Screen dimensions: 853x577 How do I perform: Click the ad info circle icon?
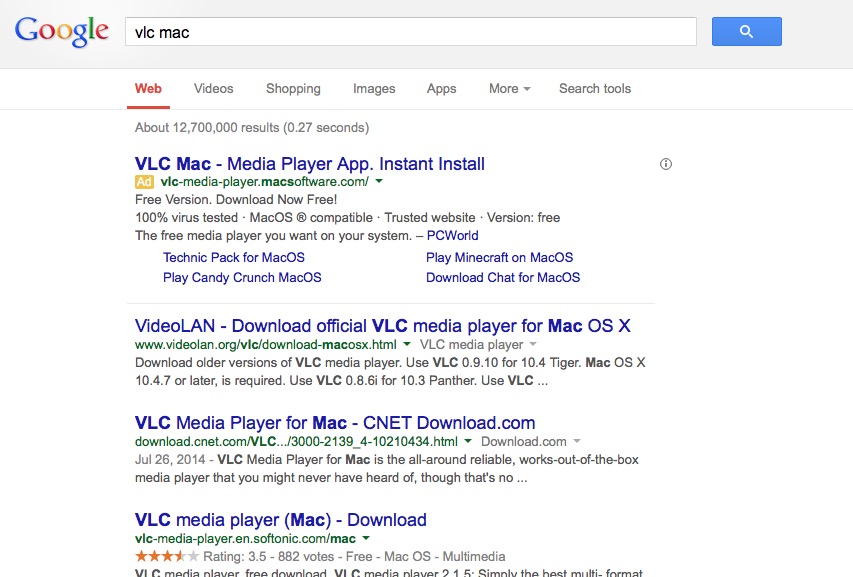666,164
